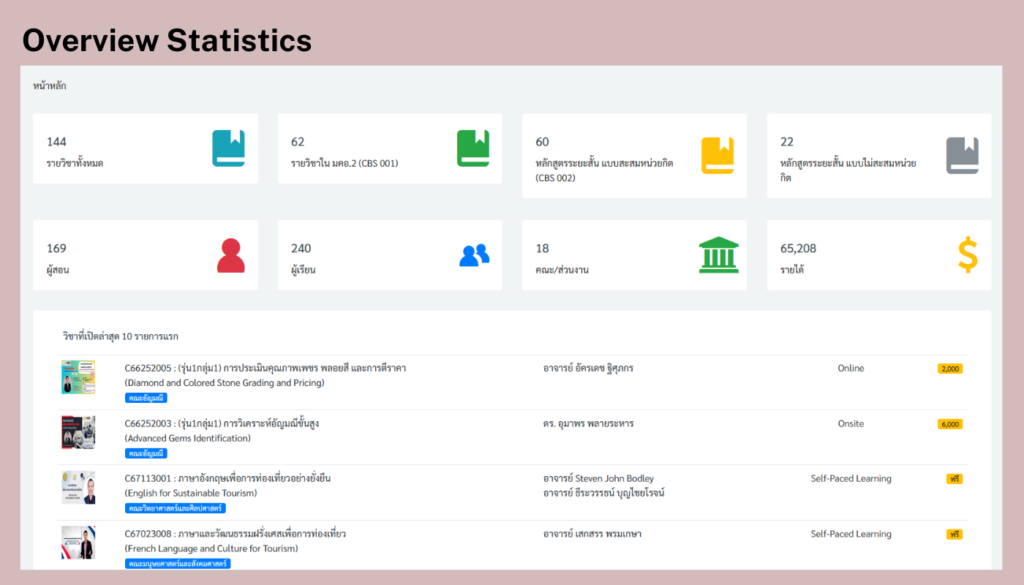The height and width of the screenshot is (585, 1024).
Task: Click the red instructor person icon
Action: click(x=230, y=256)
